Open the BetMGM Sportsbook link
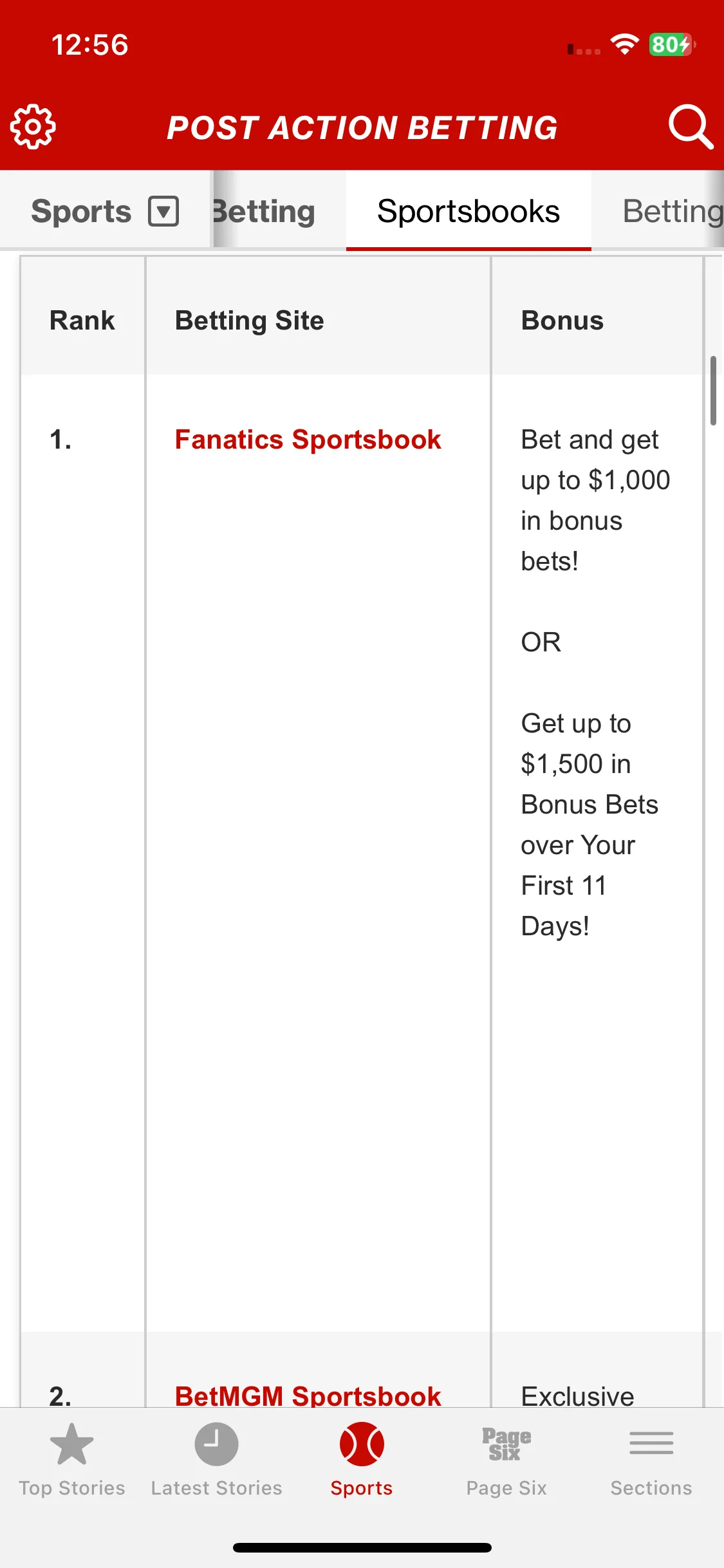This screenshot has height=1568, width=724. tap(308, 1396)
